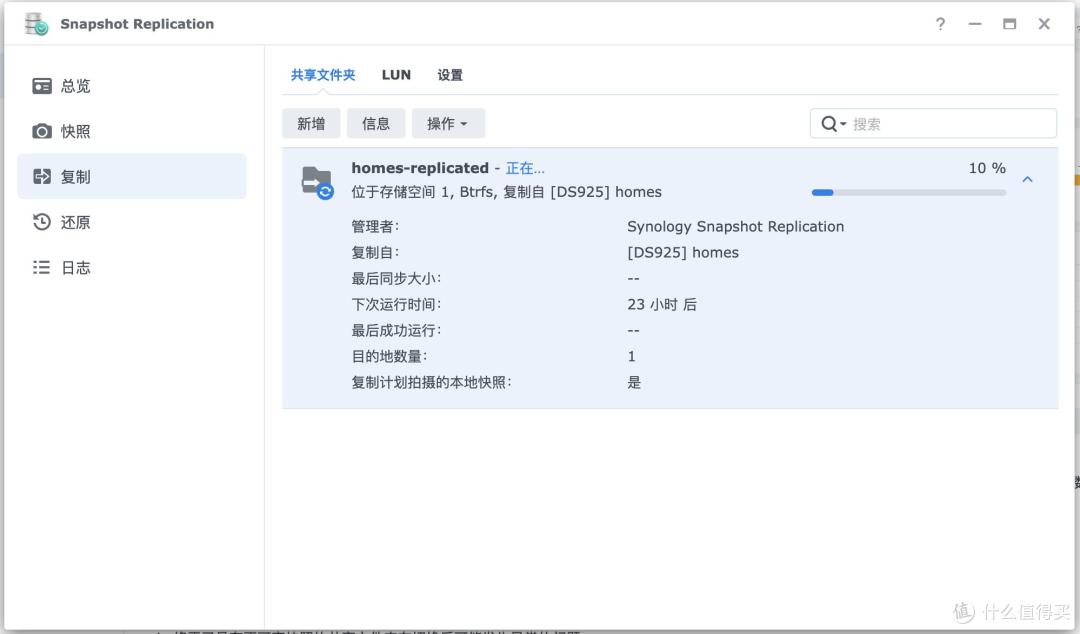Switch to the 共享文件夹 tab
The height and width of the screenshot is (634, 1080).
click(x=323, y=75)
